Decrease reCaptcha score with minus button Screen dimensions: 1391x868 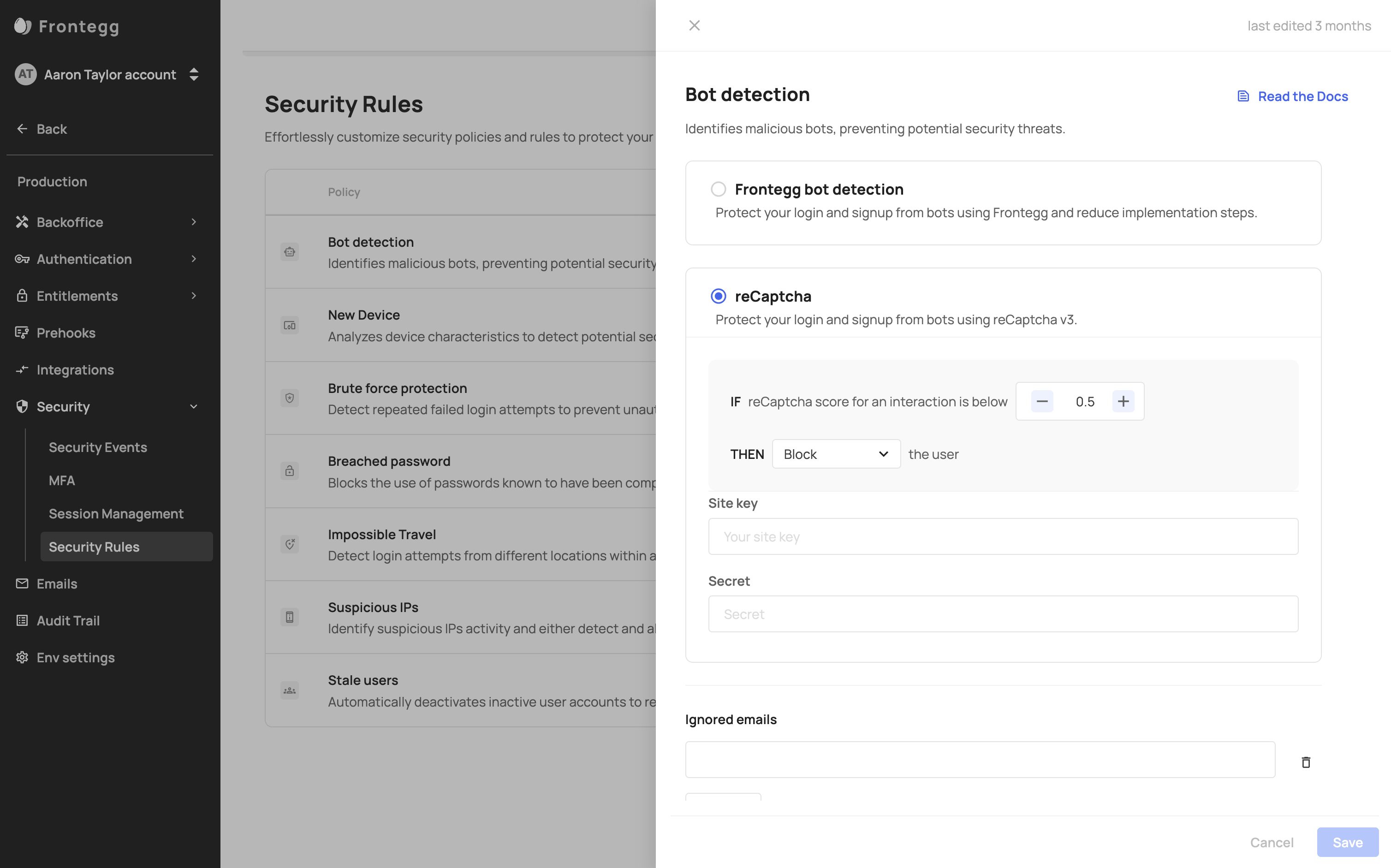click(1042, 401)
